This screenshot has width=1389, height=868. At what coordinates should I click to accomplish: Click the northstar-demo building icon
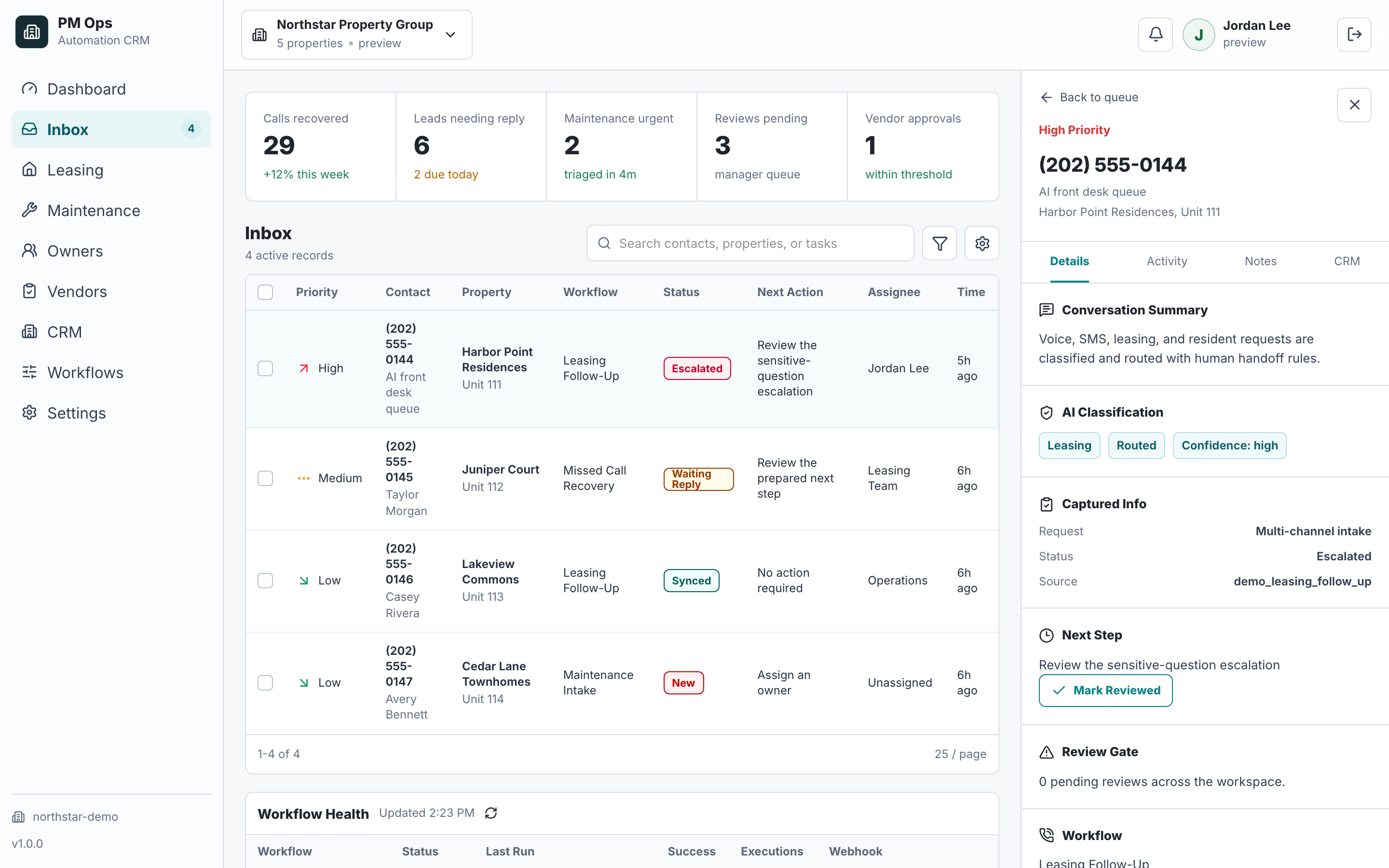pos(18,816)
